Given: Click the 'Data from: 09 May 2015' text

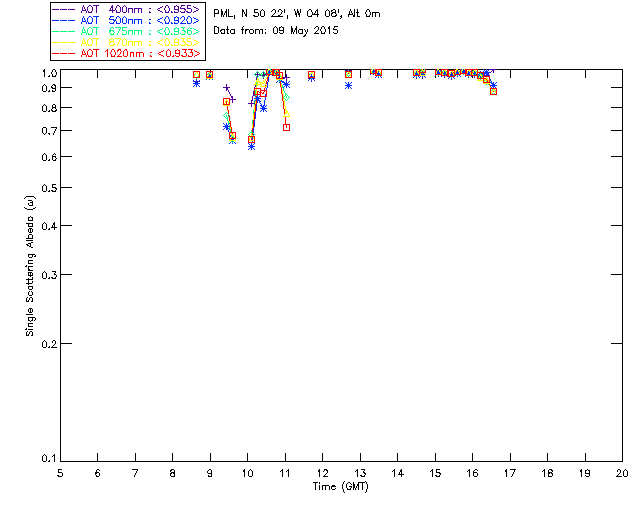Looking at the screenshot, I should point(276,31).
